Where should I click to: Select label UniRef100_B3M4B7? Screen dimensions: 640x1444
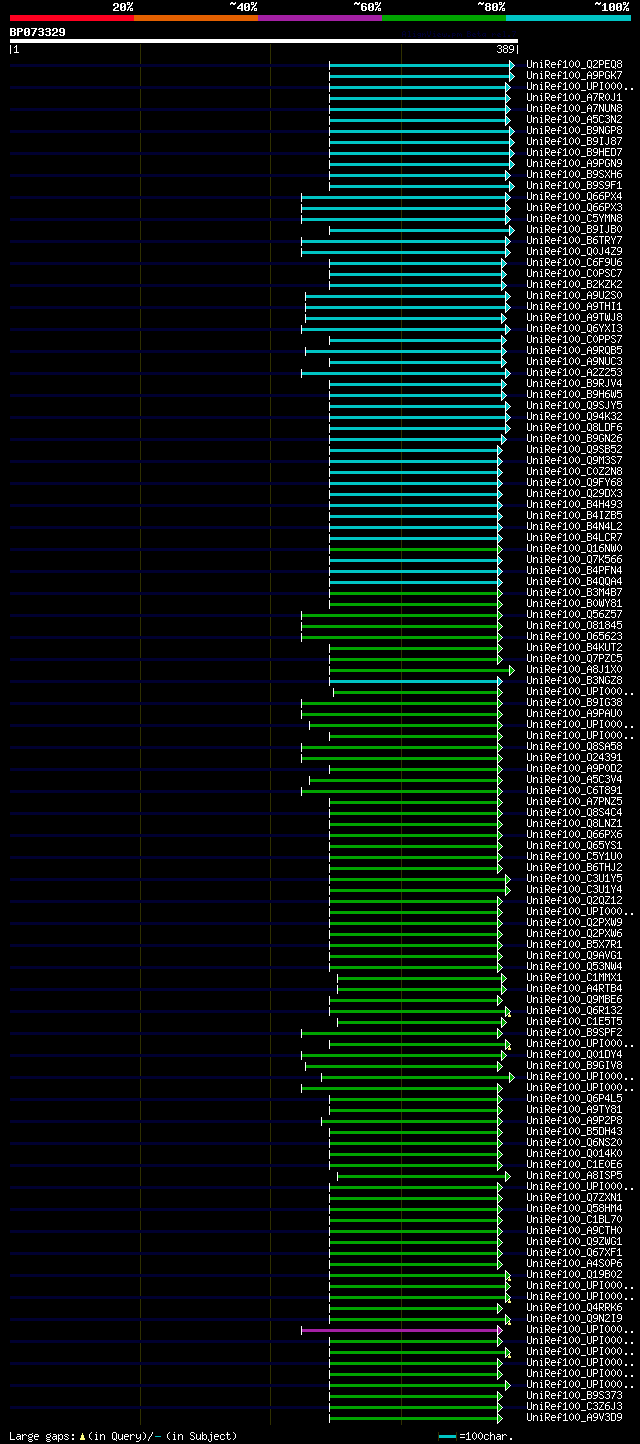[x=574, y=592]
